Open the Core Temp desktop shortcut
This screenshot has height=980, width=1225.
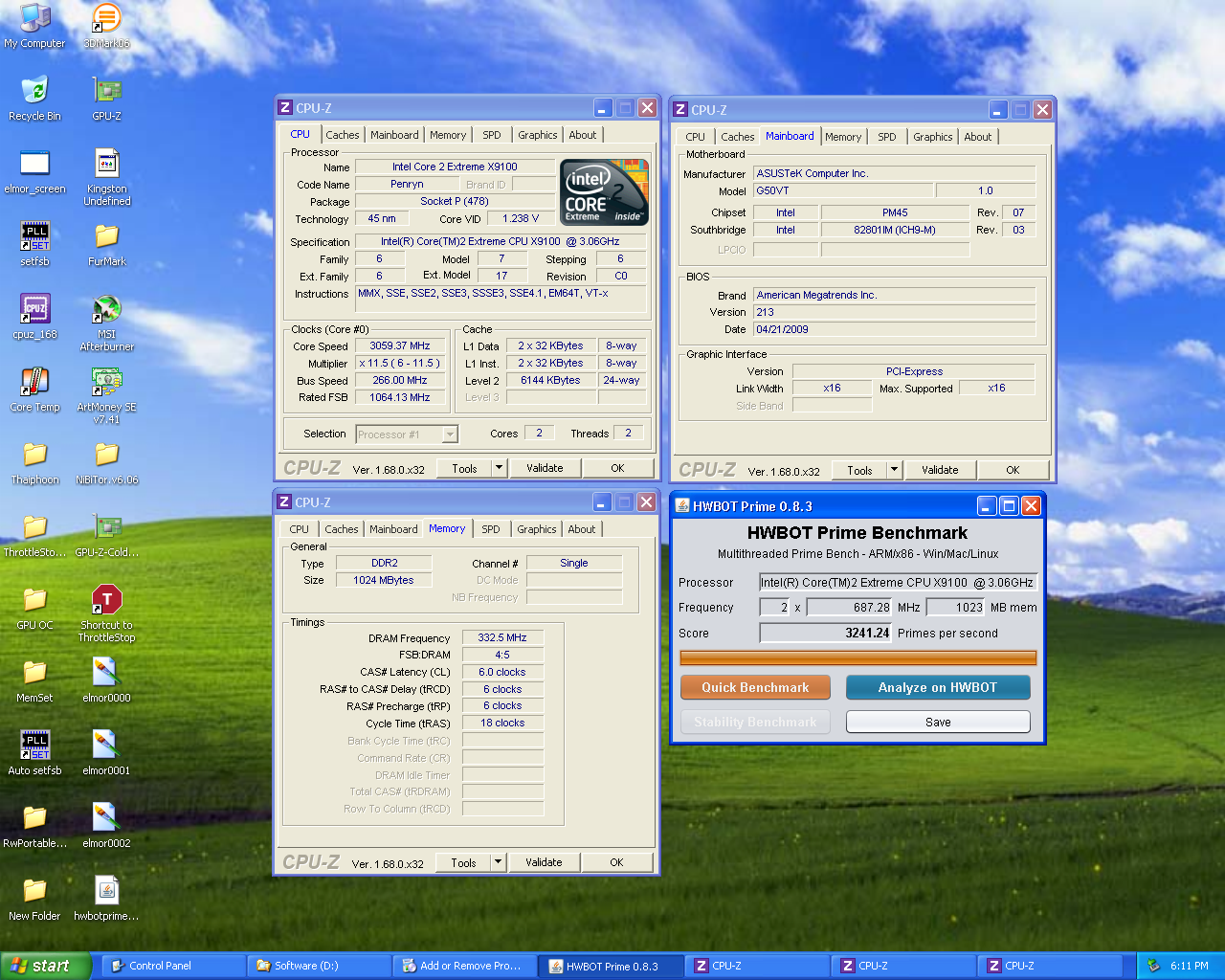[x=34, y=390]
